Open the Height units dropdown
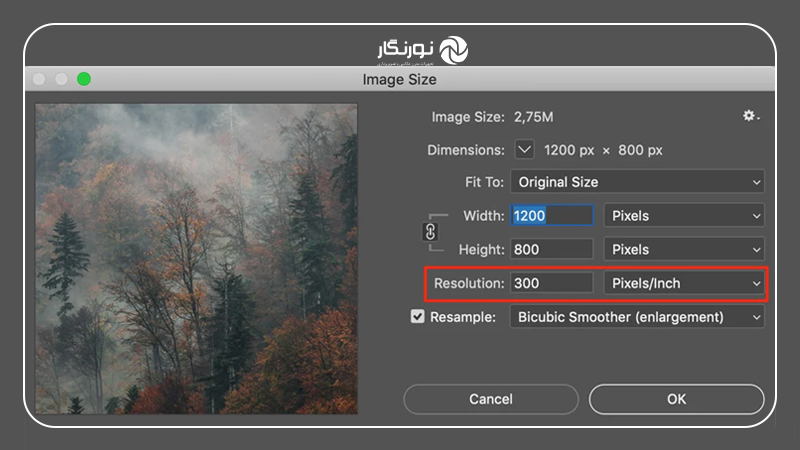The height and width of the screenshot is (450, 800). [684, 249]
